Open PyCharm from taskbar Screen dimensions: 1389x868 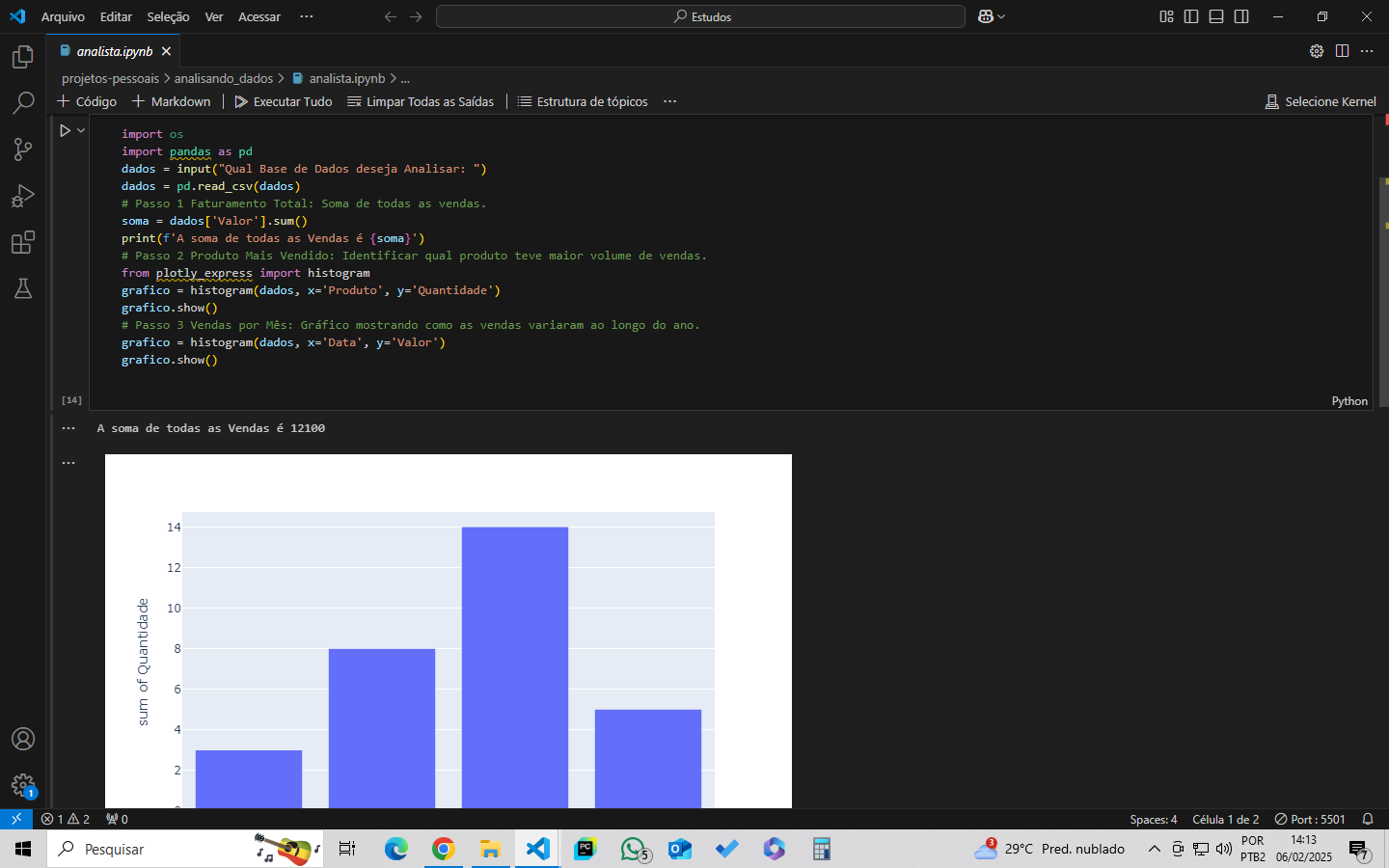pyautogui.click(x=586, y=849)
